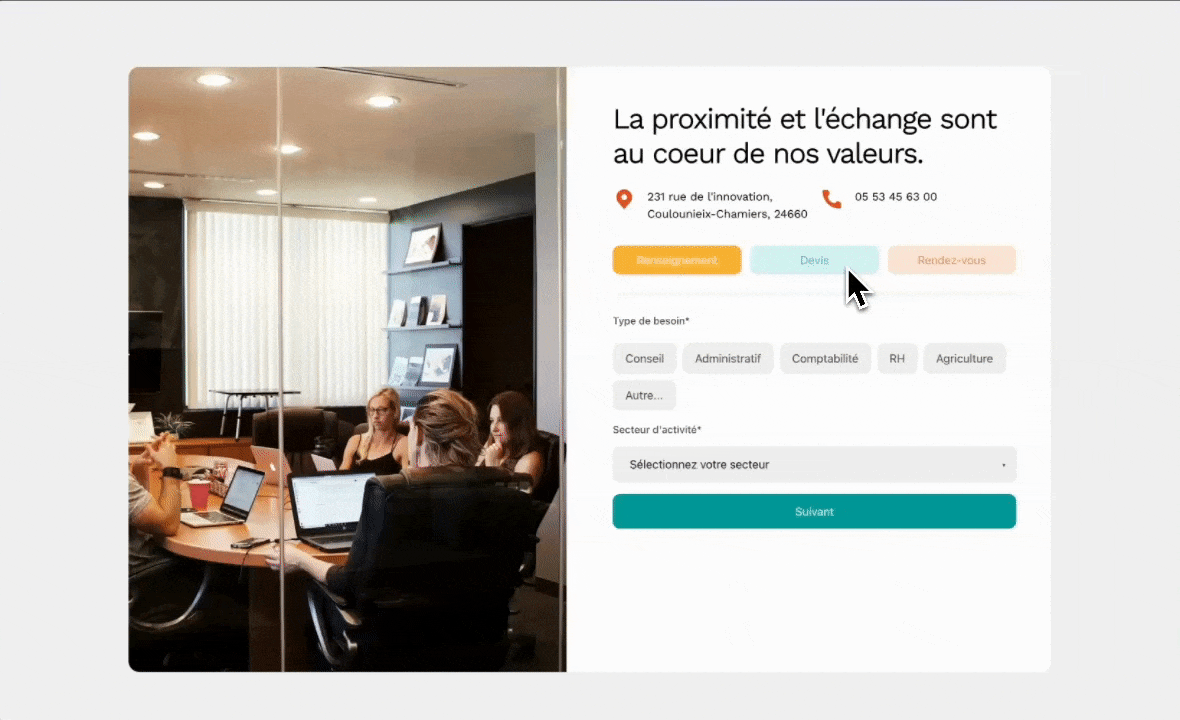Click the dropdown arrow of the sector selector
This screenshot has width=1180, height=720.
click(x=1003, y=465)
